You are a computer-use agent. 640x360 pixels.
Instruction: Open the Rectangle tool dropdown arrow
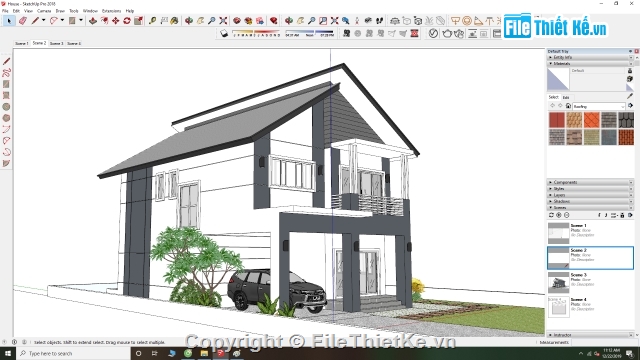(81, 20)
